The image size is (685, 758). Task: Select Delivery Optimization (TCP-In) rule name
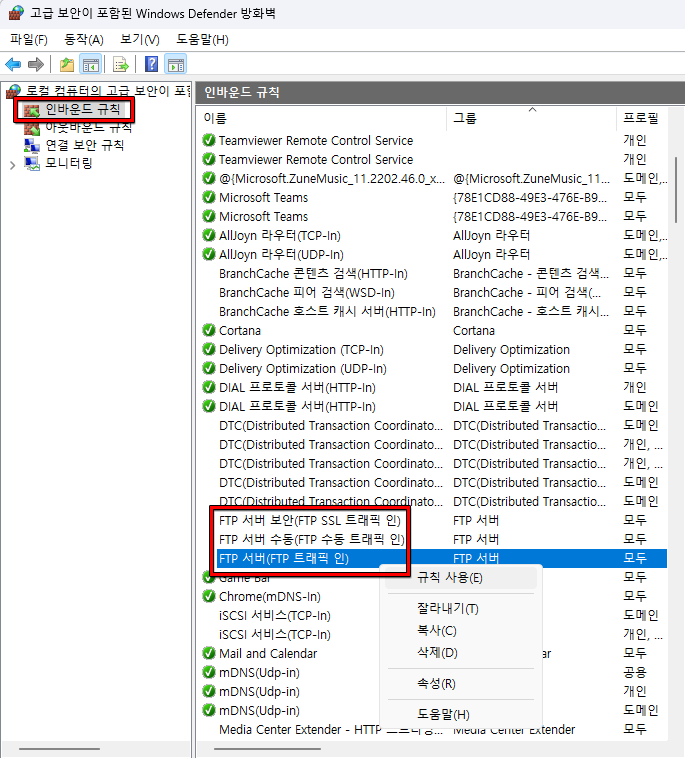tap(301, 350)
